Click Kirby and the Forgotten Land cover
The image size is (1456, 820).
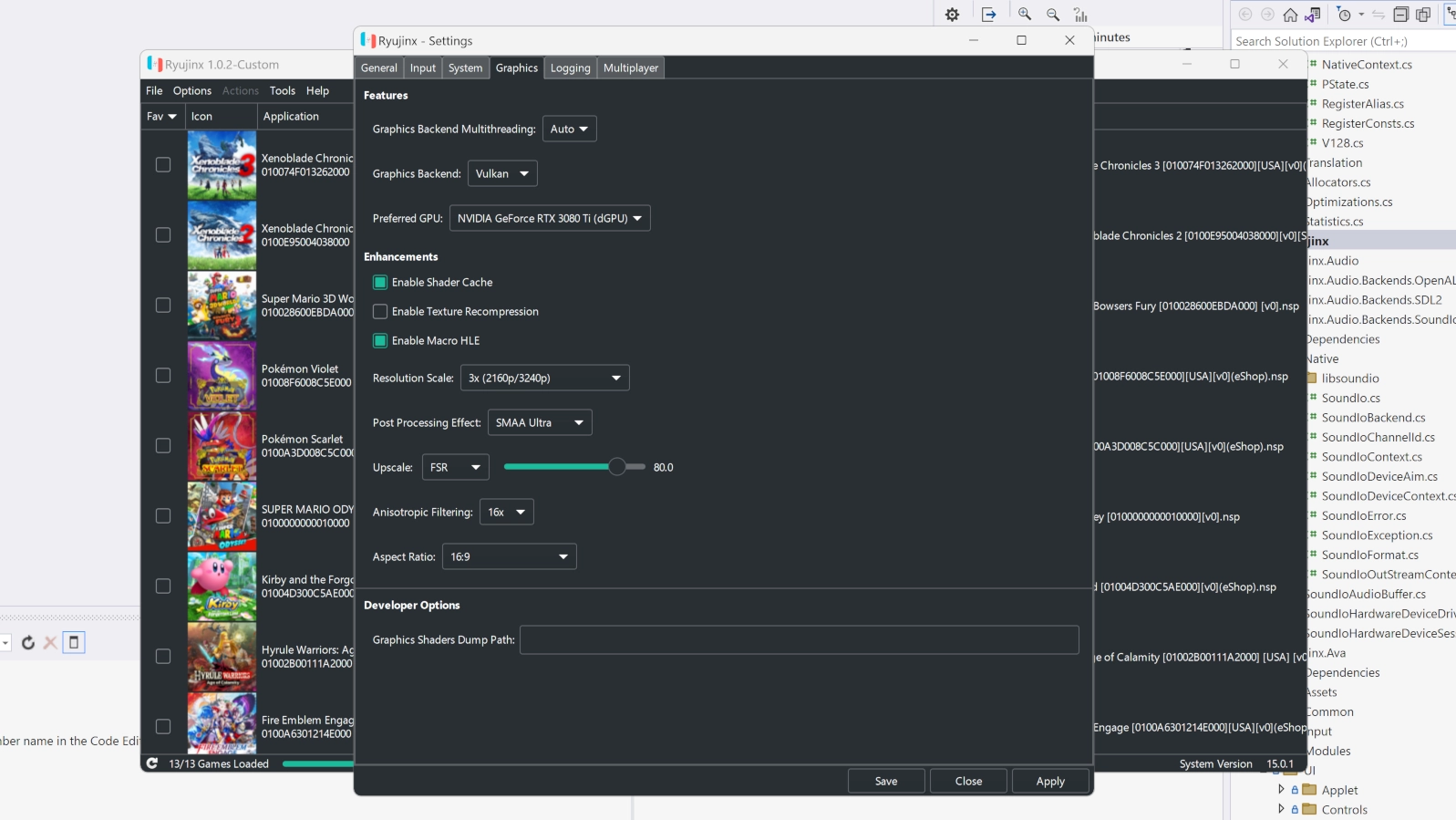click(x=222, y=586)
